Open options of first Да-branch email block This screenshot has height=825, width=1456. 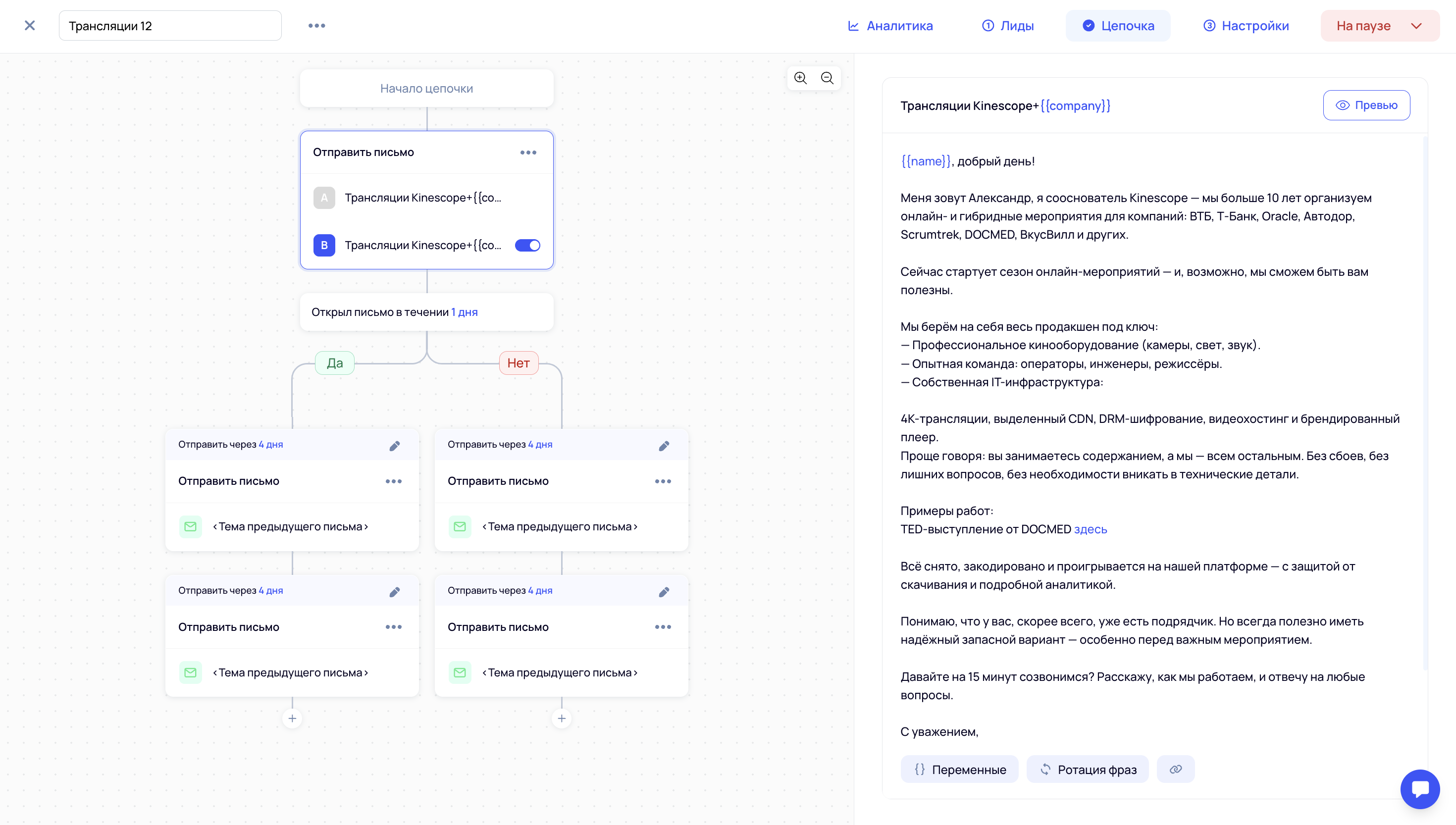pyautogui.click(x=394, y=482)
